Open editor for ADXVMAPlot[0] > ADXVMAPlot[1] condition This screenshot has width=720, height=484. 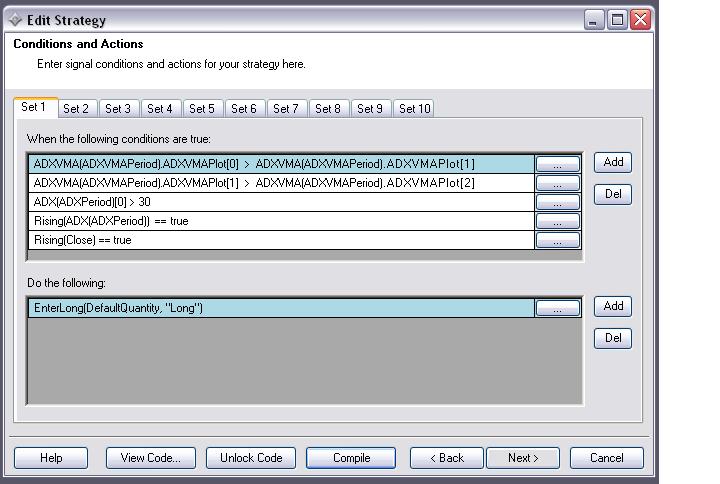coord(557,164)
